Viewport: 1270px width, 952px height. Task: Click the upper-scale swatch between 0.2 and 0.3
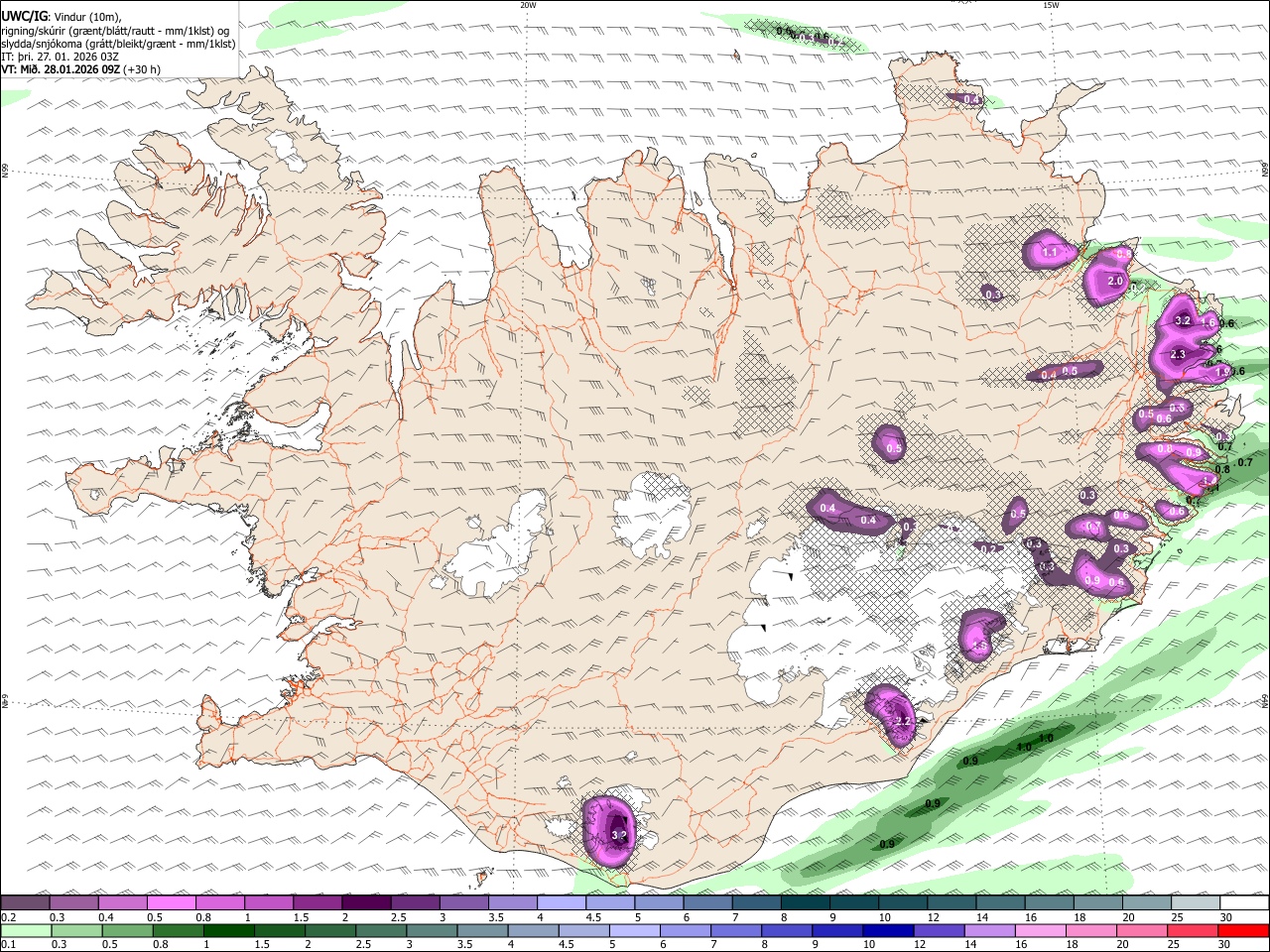(x=25, y=903)
